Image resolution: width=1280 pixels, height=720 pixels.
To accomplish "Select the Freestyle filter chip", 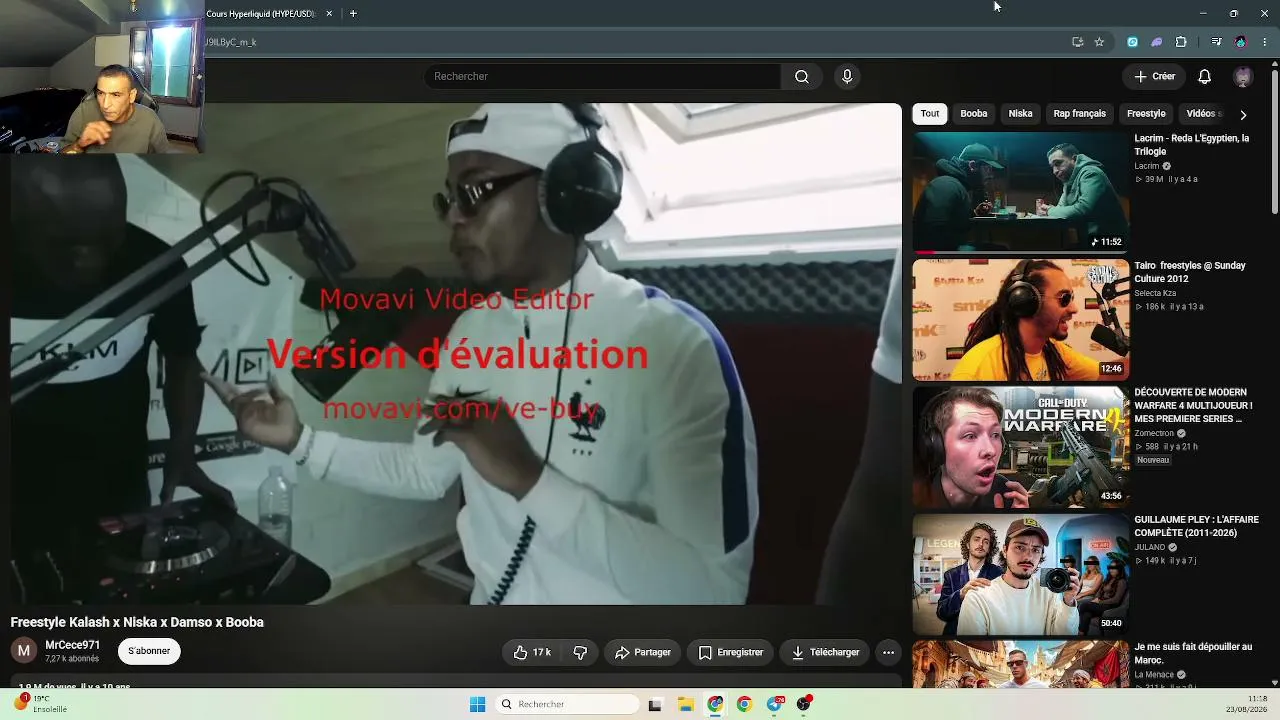I will click(x=1146, y=114).
